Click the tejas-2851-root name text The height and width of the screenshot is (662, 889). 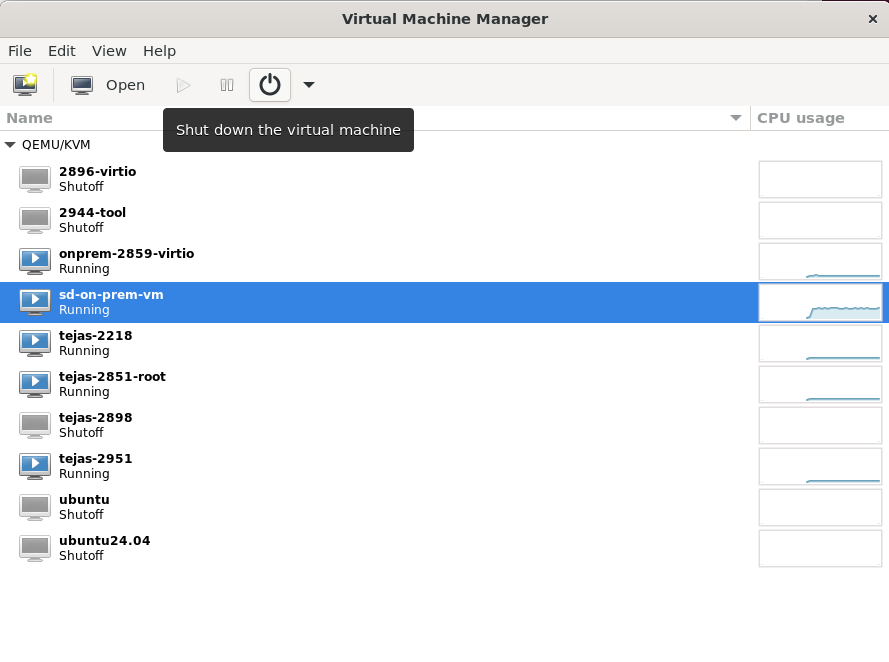pos(112,376)
